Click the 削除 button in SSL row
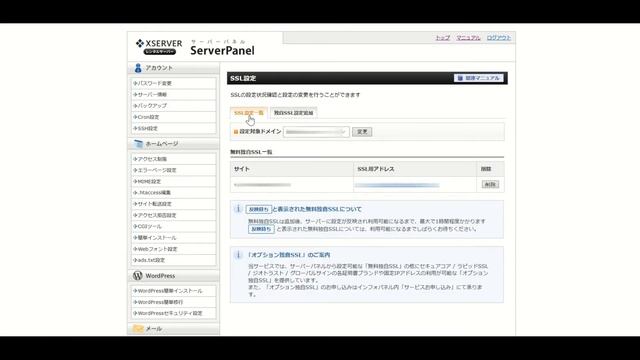The image size is (640, 360). coord(490,184)
